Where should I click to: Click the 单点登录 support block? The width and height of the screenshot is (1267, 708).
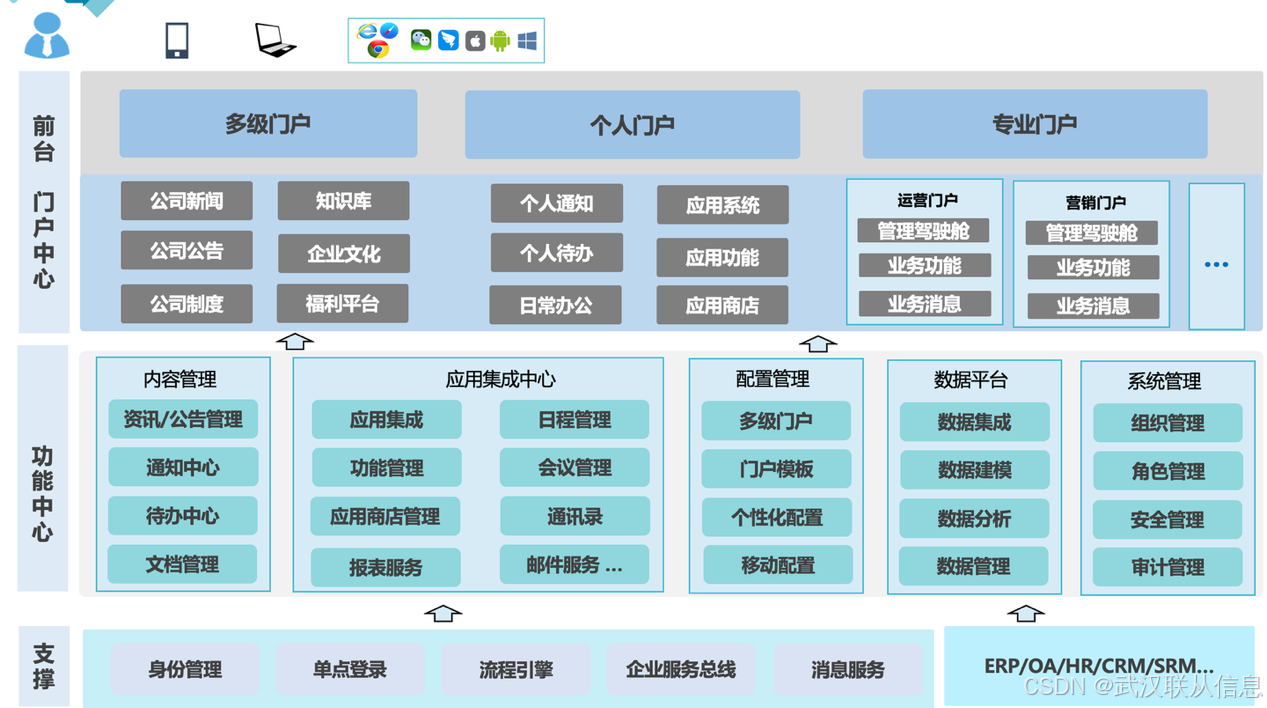coord(350,669)
